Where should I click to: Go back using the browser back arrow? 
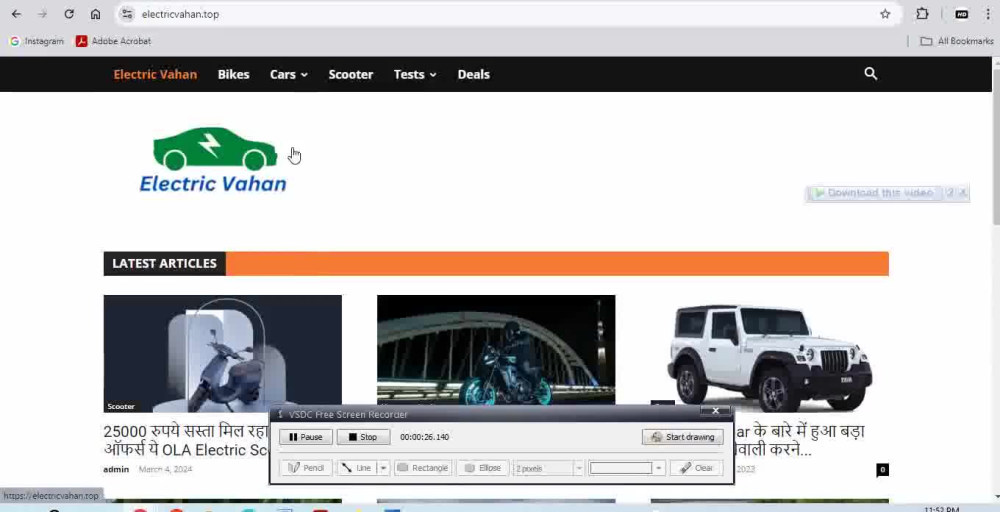coord(17,14)
